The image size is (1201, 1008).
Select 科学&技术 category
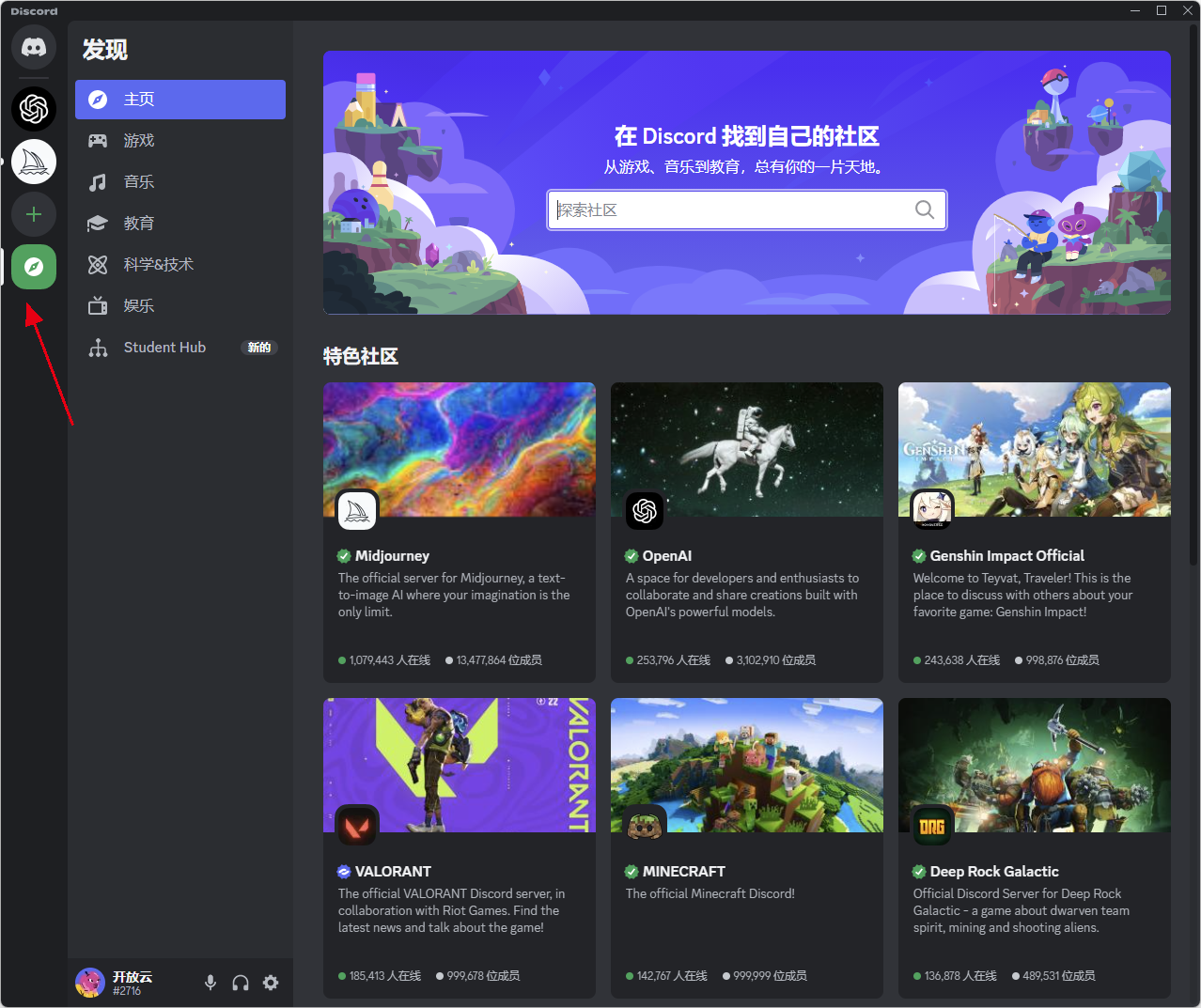tap(180, 265)
